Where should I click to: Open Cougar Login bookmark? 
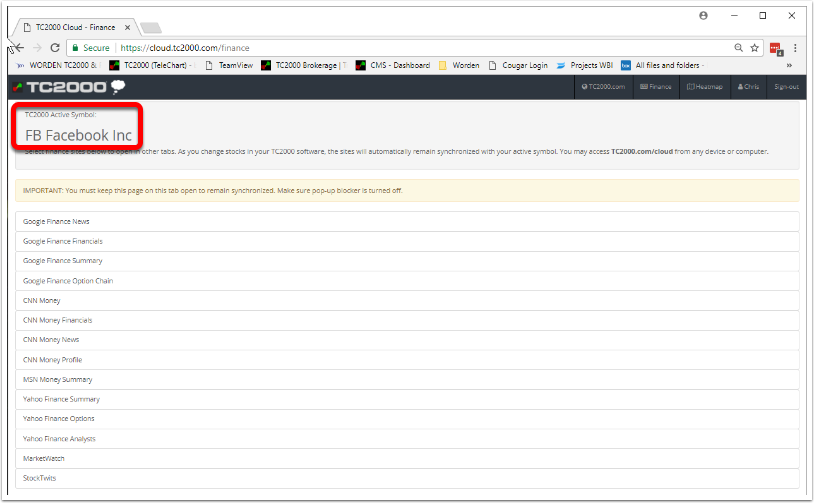pyautogui.click(x=518, y=65)
